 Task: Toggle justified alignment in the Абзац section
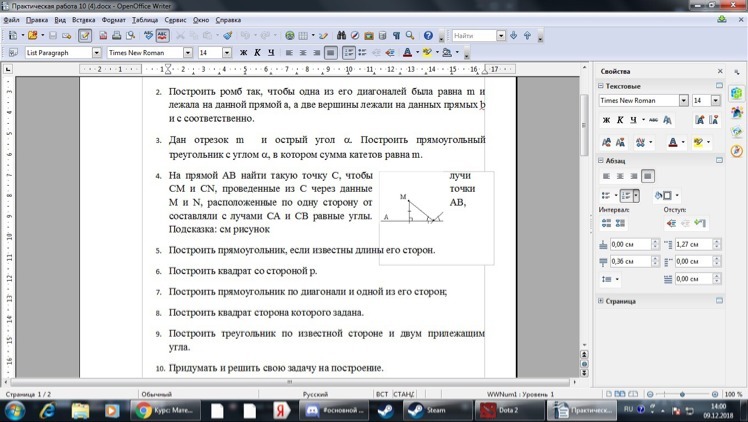tap(648, 176)
